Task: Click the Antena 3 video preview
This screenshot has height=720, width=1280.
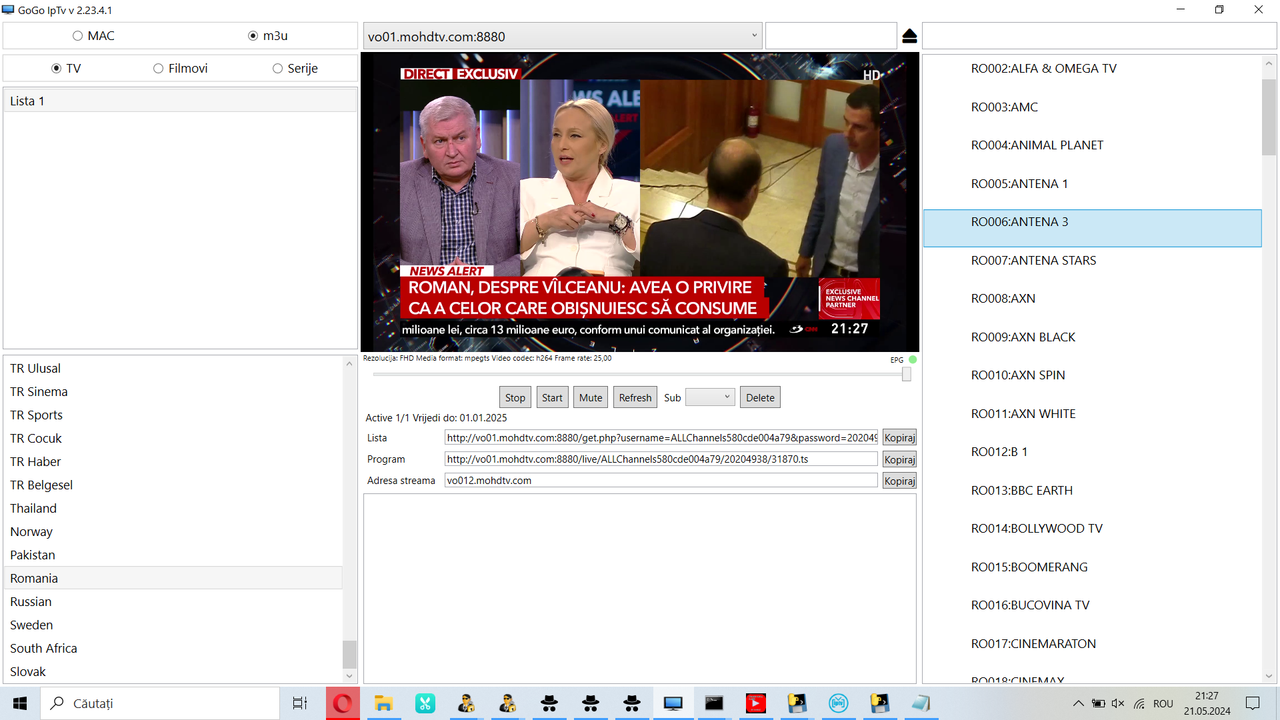Action: point(640,202)
